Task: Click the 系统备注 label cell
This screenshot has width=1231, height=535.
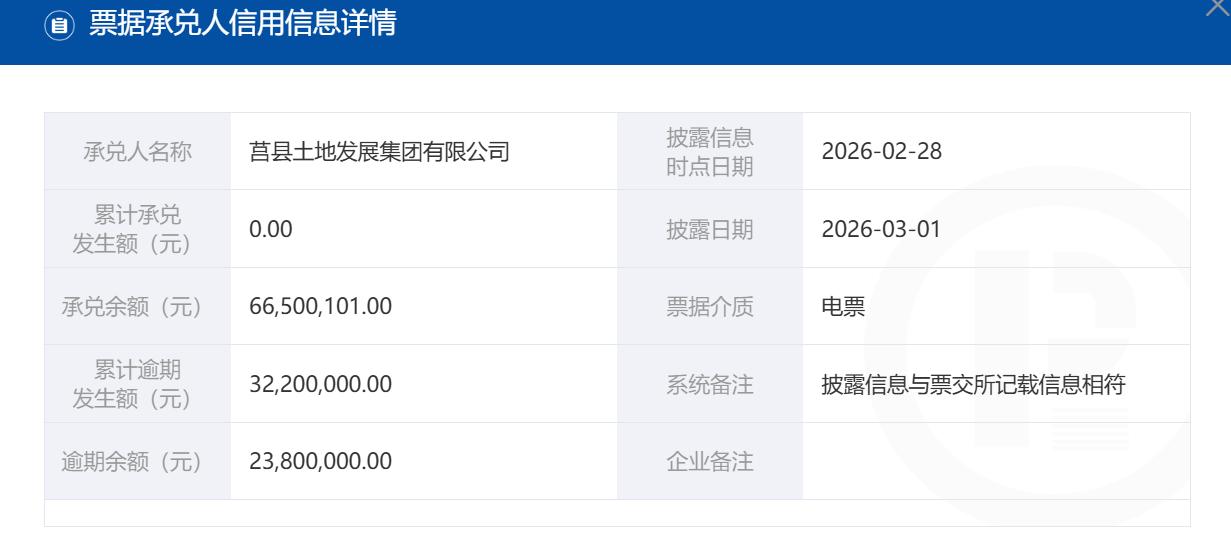Action: click(709, 384)
